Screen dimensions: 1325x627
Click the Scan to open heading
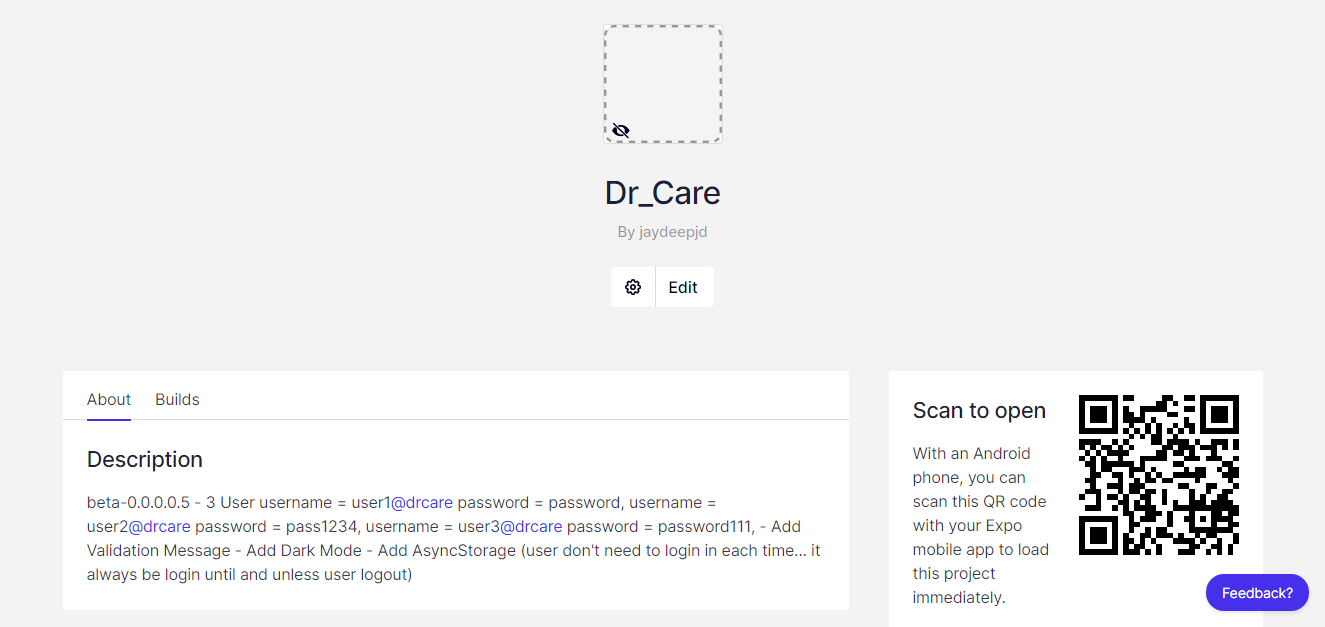tap(979, 410)
